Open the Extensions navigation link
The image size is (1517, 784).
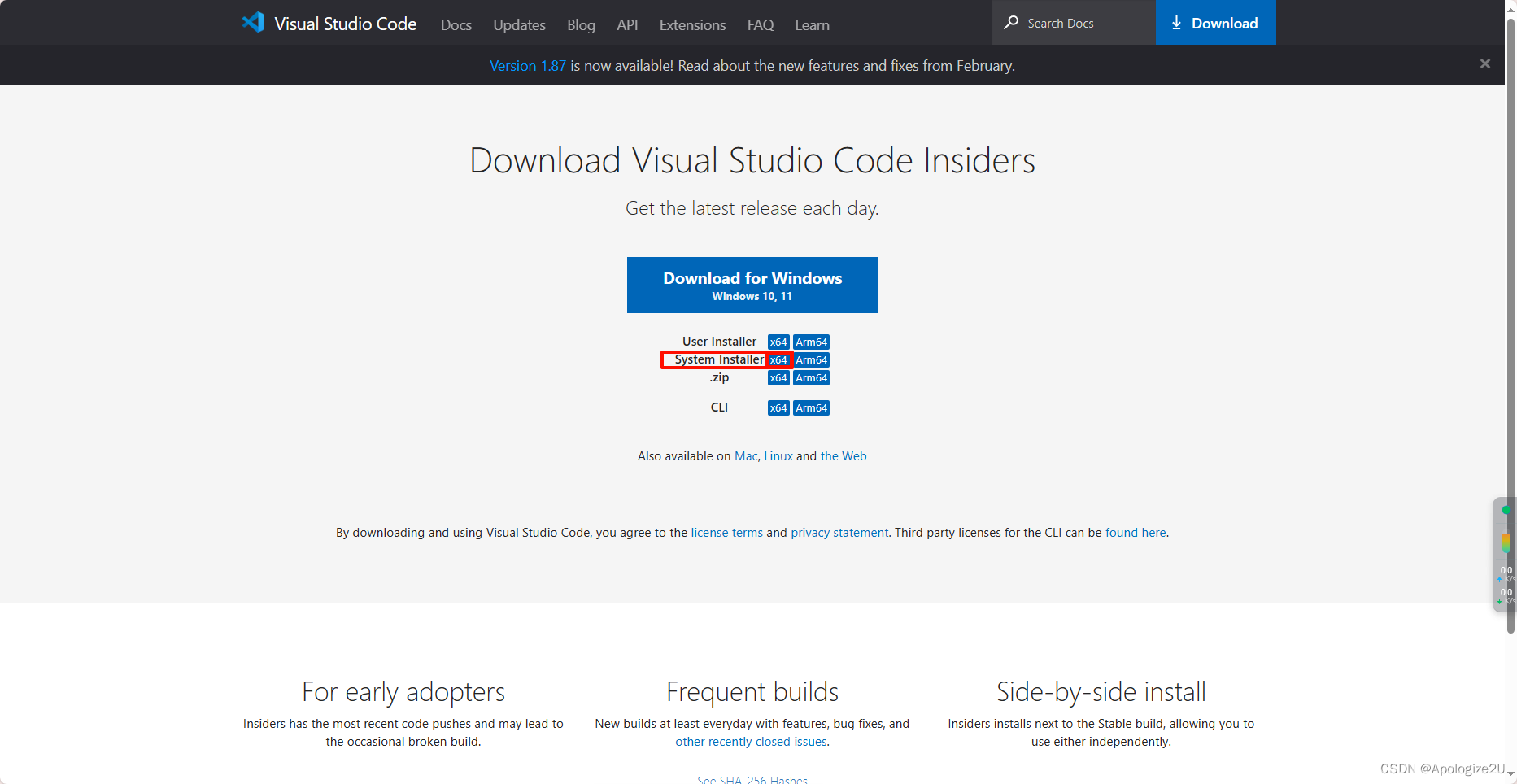[x=692, y=25]
